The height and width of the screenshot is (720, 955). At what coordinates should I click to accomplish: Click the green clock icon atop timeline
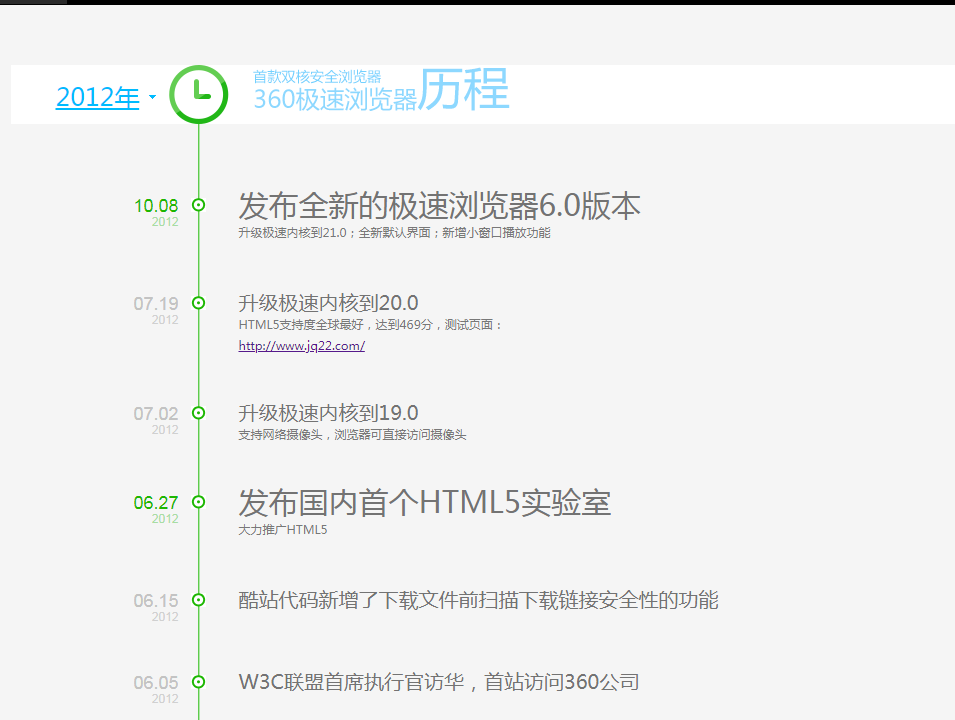pyautogui.click(x=199, y=94)
